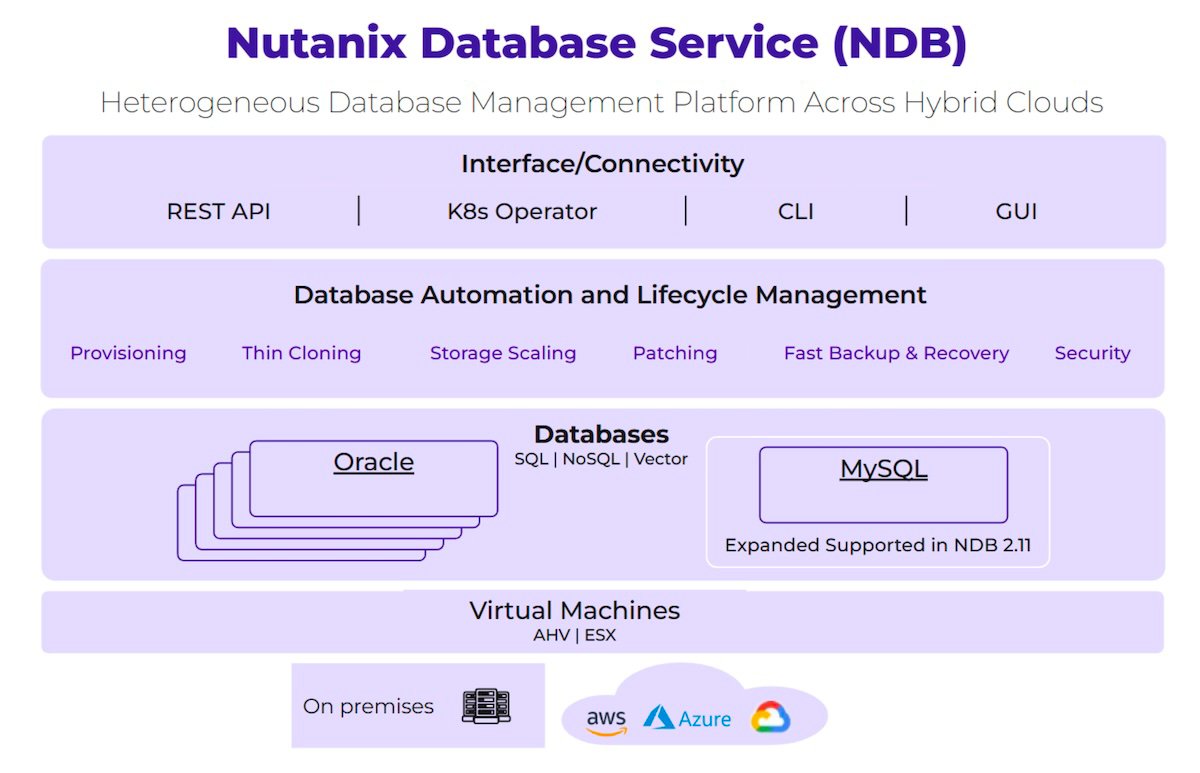Click the AHV | ESX subtitle

click(575, 635)
